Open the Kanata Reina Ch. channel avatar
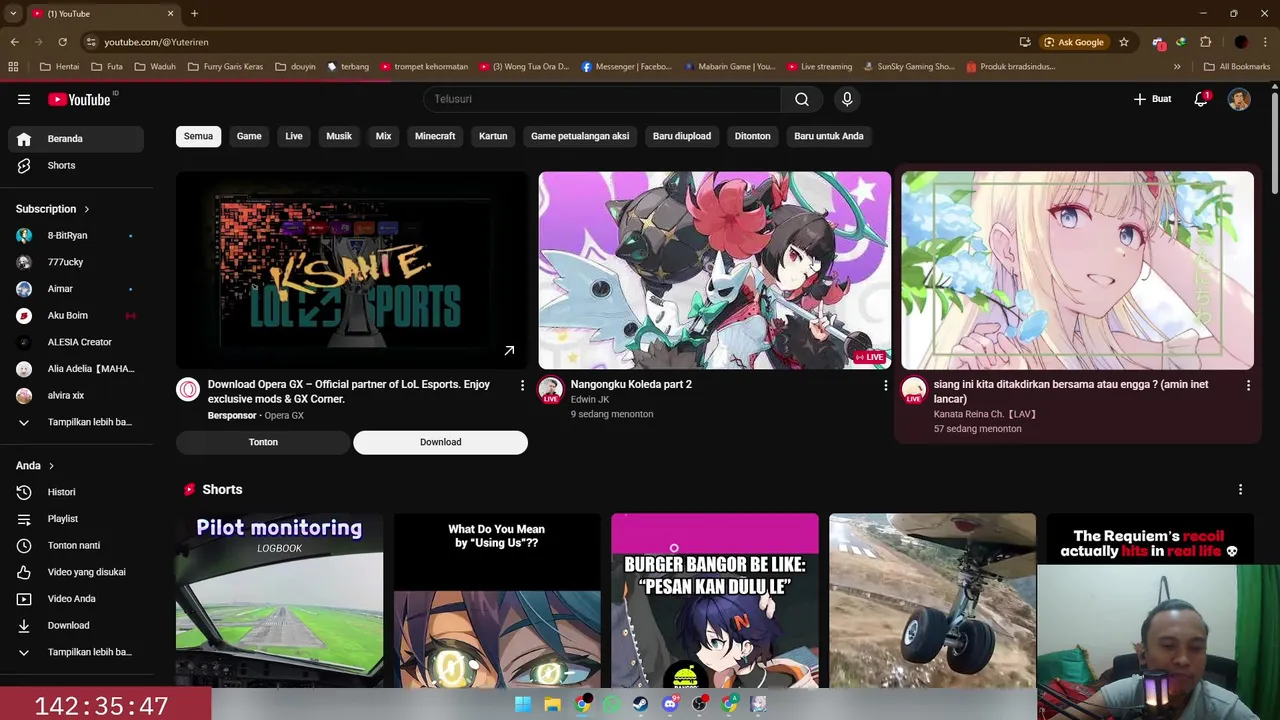Screen dimensions: 1280x720 pos(913,390)
